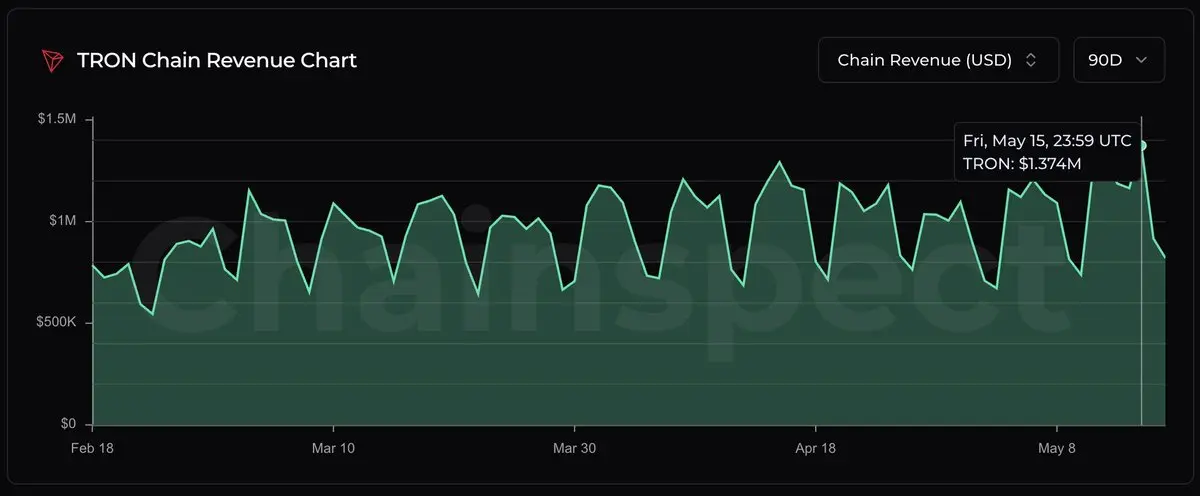
Task: Click the Feb 18 x-axis label
Action: coord(92,449)
